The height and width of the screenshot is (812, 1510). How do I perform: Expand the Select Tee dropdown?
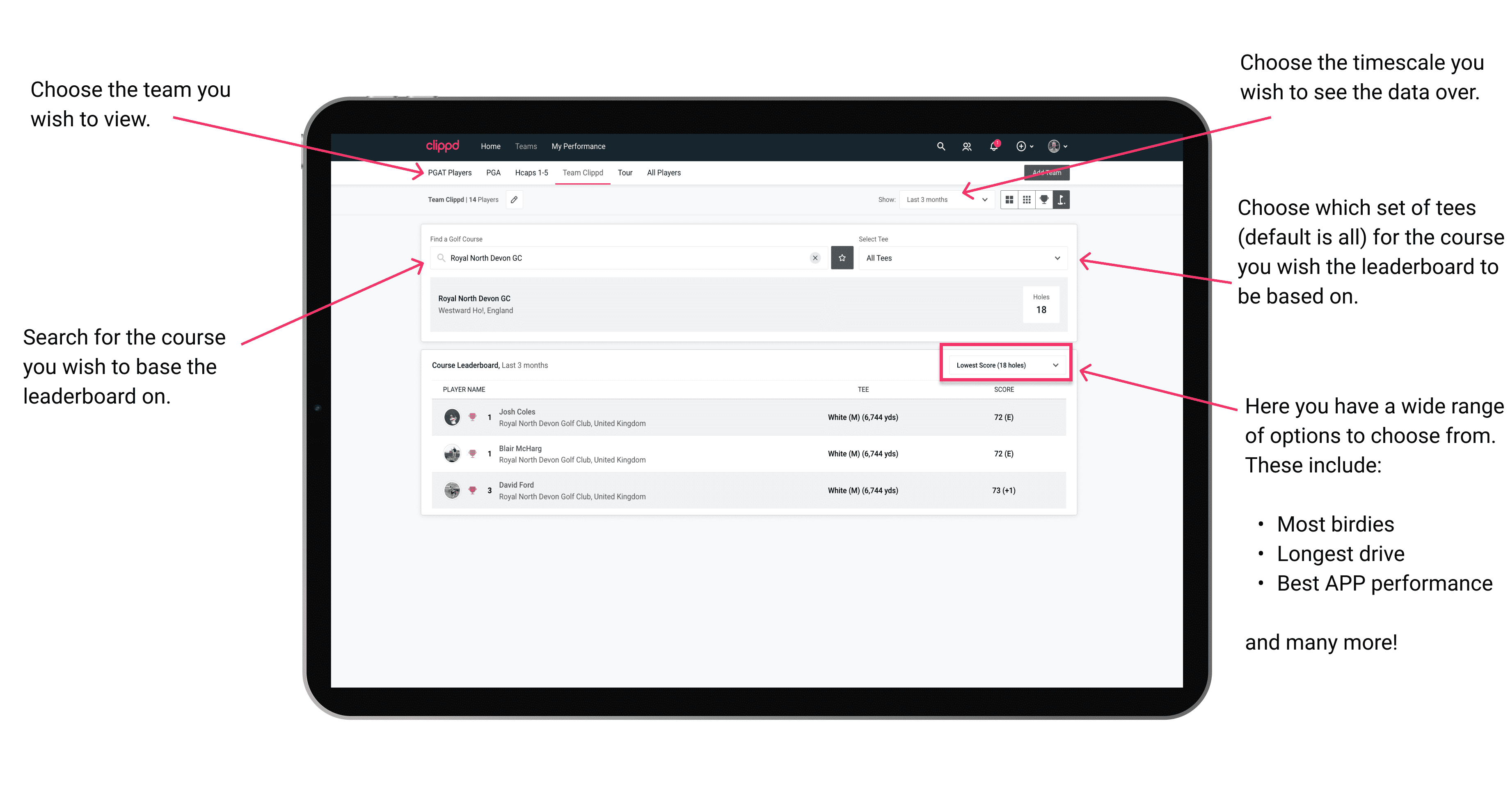1057,259
